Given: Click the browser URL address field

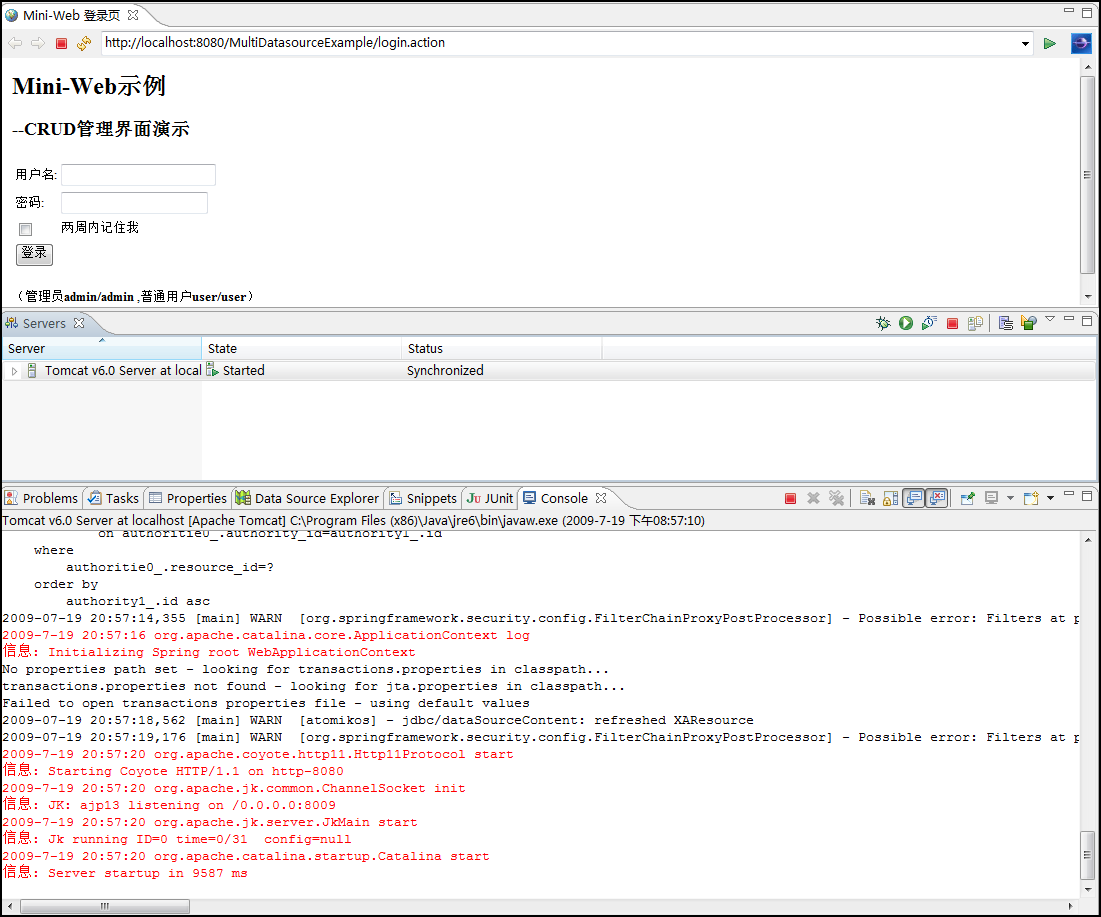Looking at the screenshot, I should (x=560, y=44).
